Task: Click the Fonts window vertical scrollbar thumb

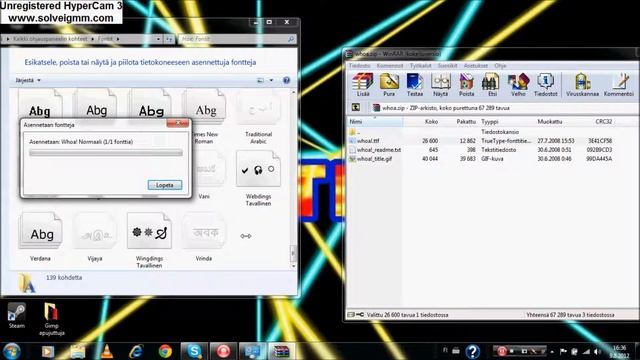Action: click(293, 253)
